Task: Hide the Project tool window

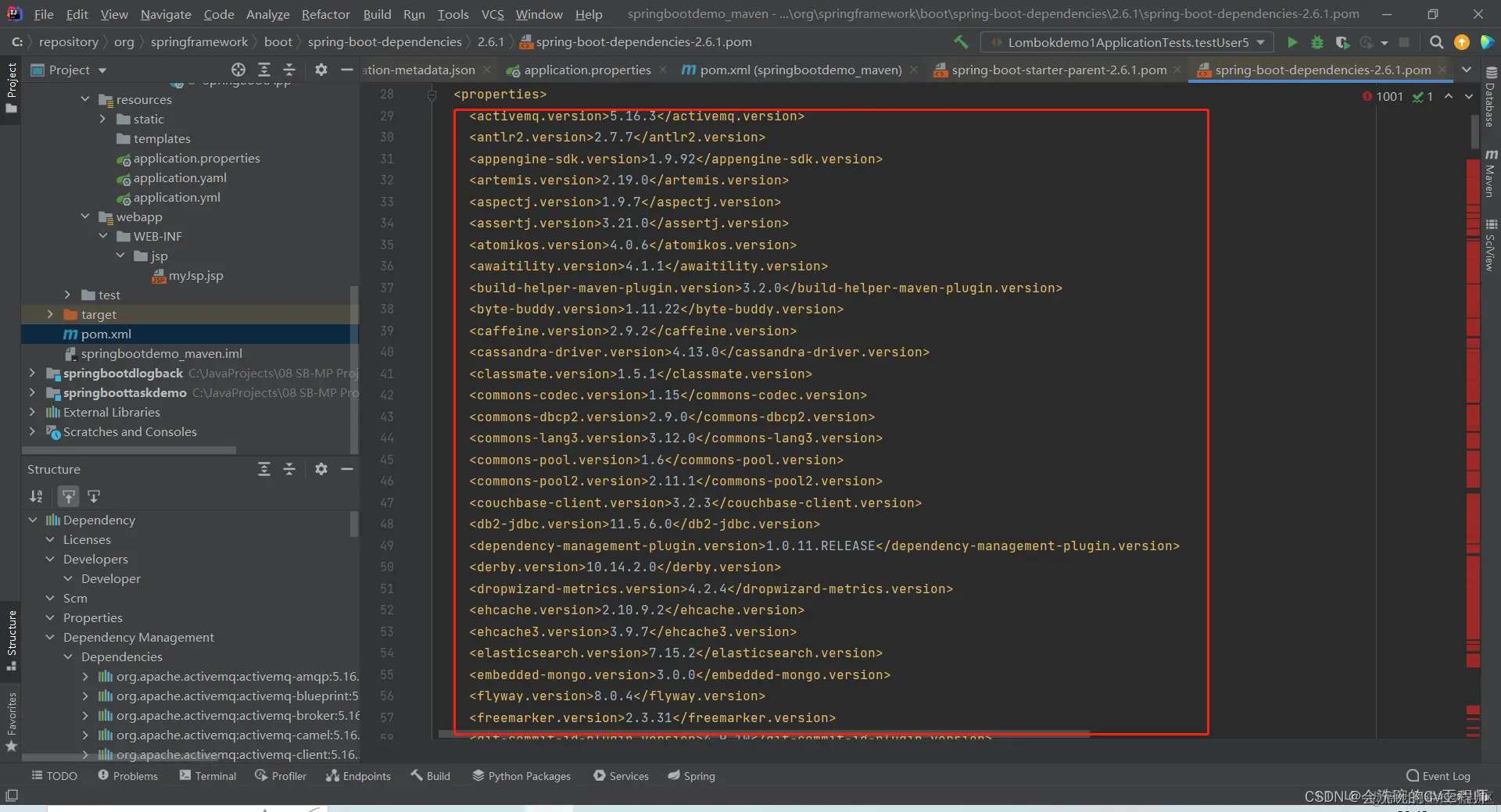Action: [347, 70]
